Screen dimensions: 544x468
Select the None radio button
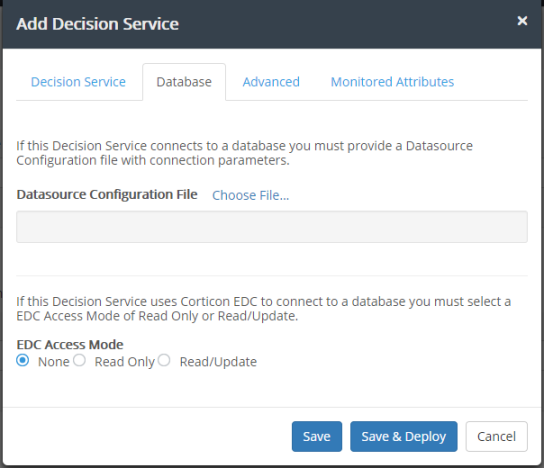tap(23, 360)
